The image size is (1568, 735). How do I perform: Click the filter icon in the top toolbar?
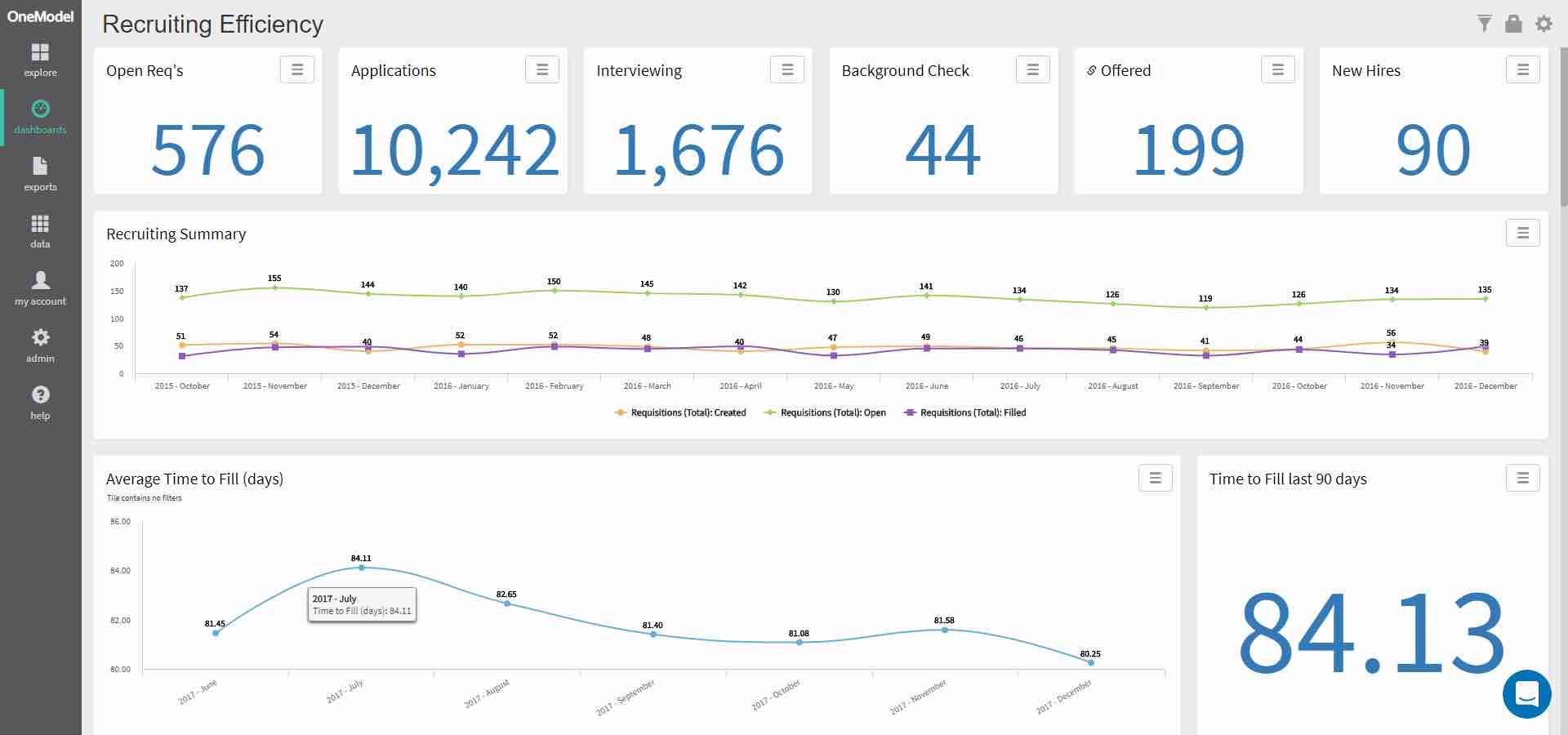point(1485,24)
